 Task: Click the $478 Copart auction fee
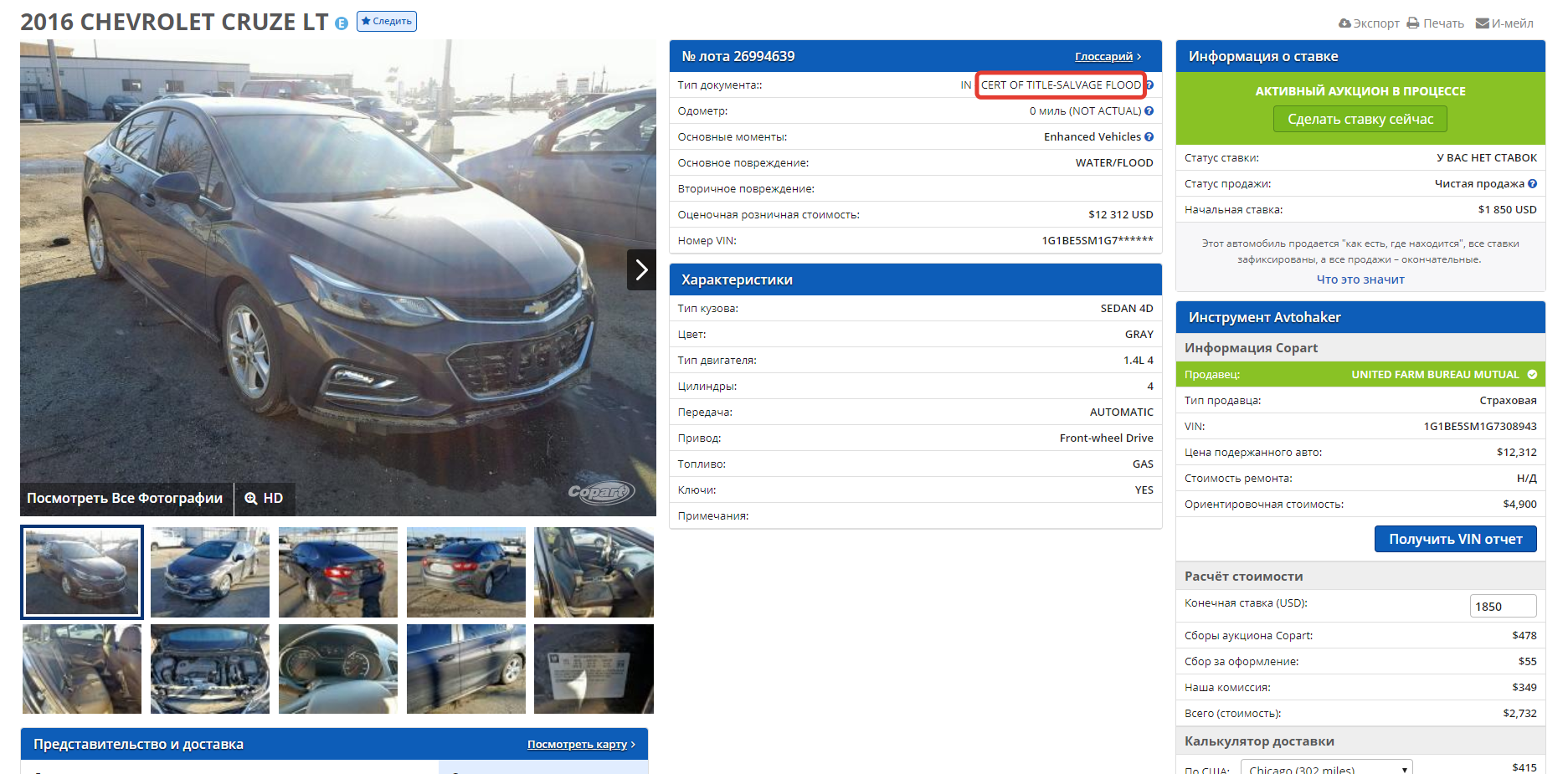(1524, 636)
